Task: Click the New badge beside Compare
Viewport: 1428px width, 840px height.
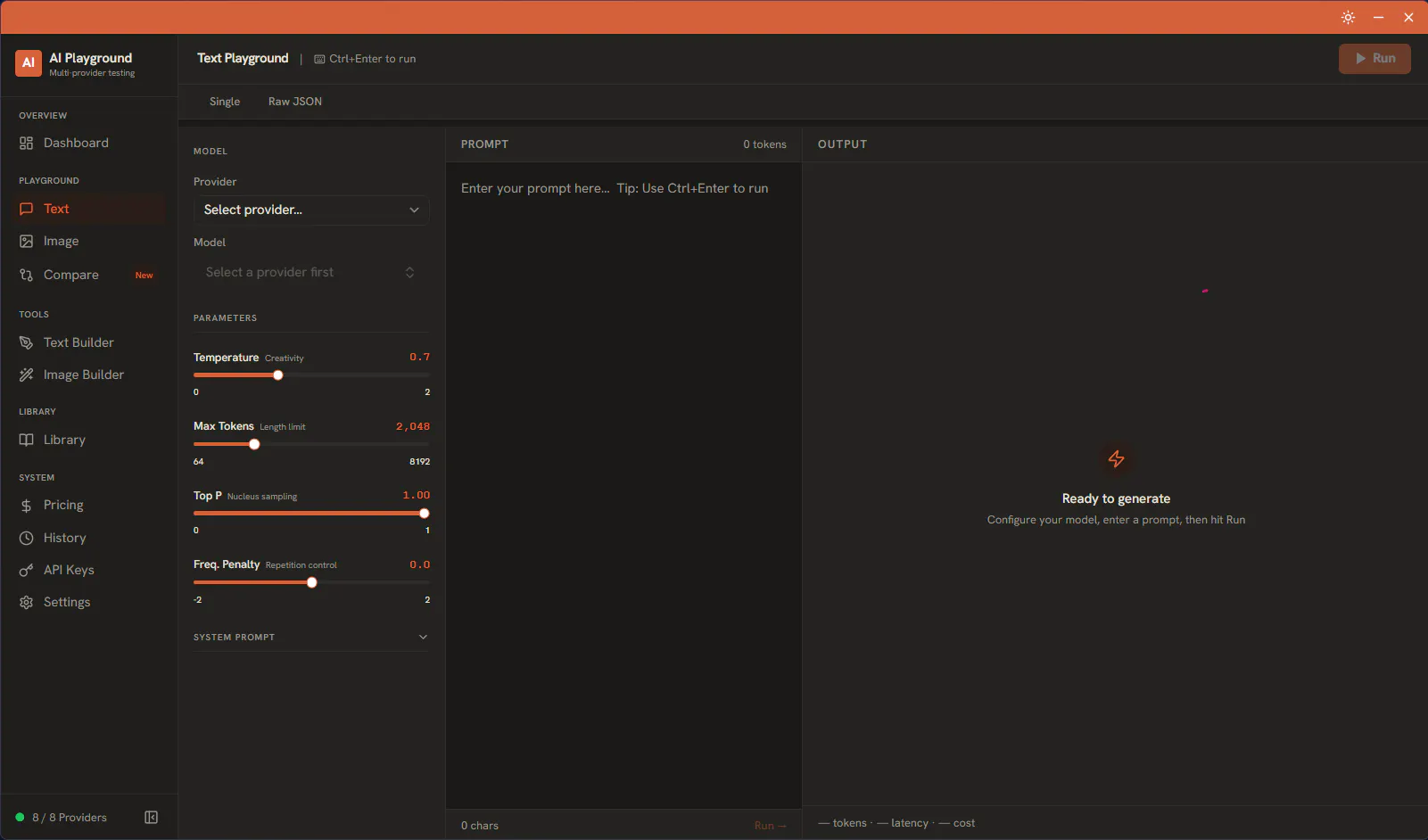Action: 144,276
